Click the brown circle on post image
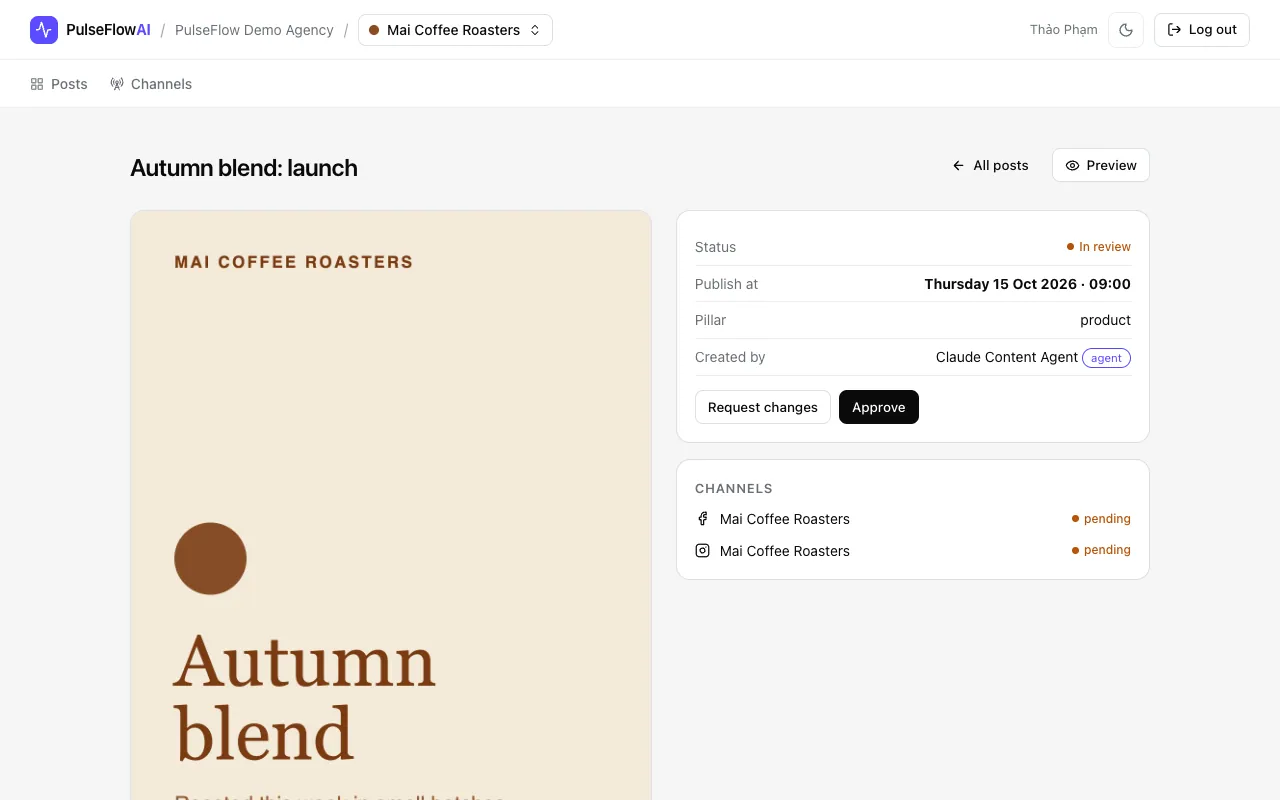 point(210,558)
